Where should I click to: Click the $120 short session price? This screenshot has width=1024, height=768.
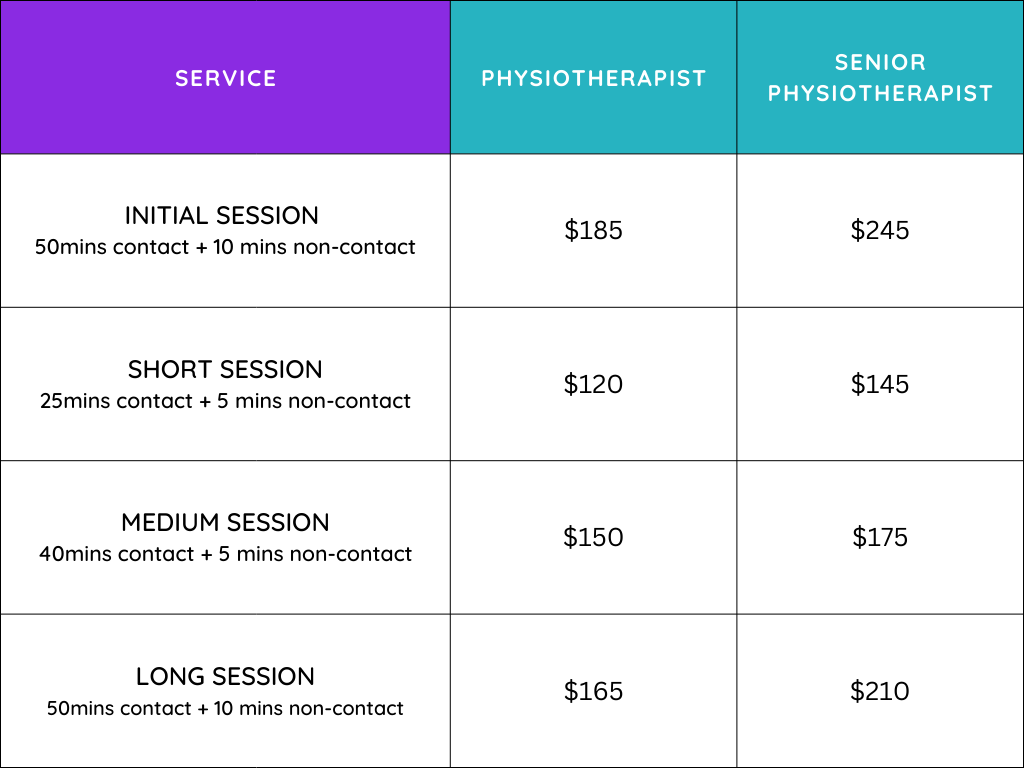[593, 384]
